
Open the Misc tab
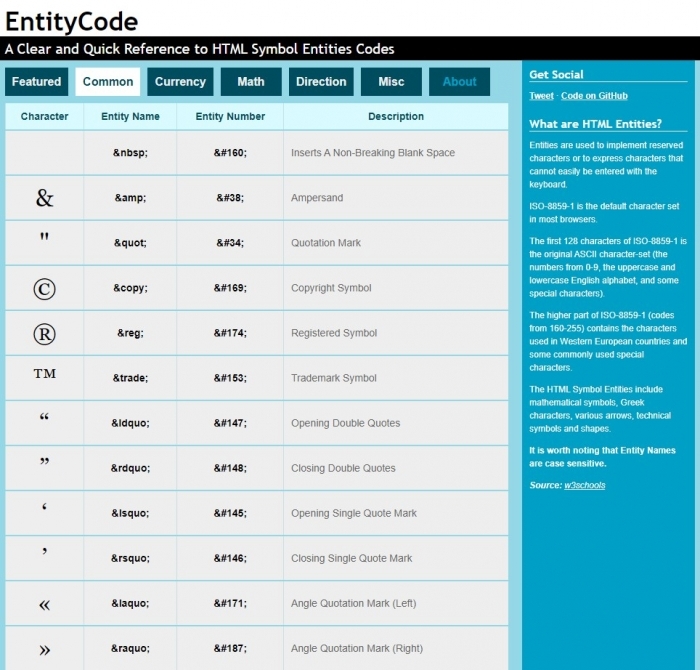pyautogui.click(x=391, y=82)
